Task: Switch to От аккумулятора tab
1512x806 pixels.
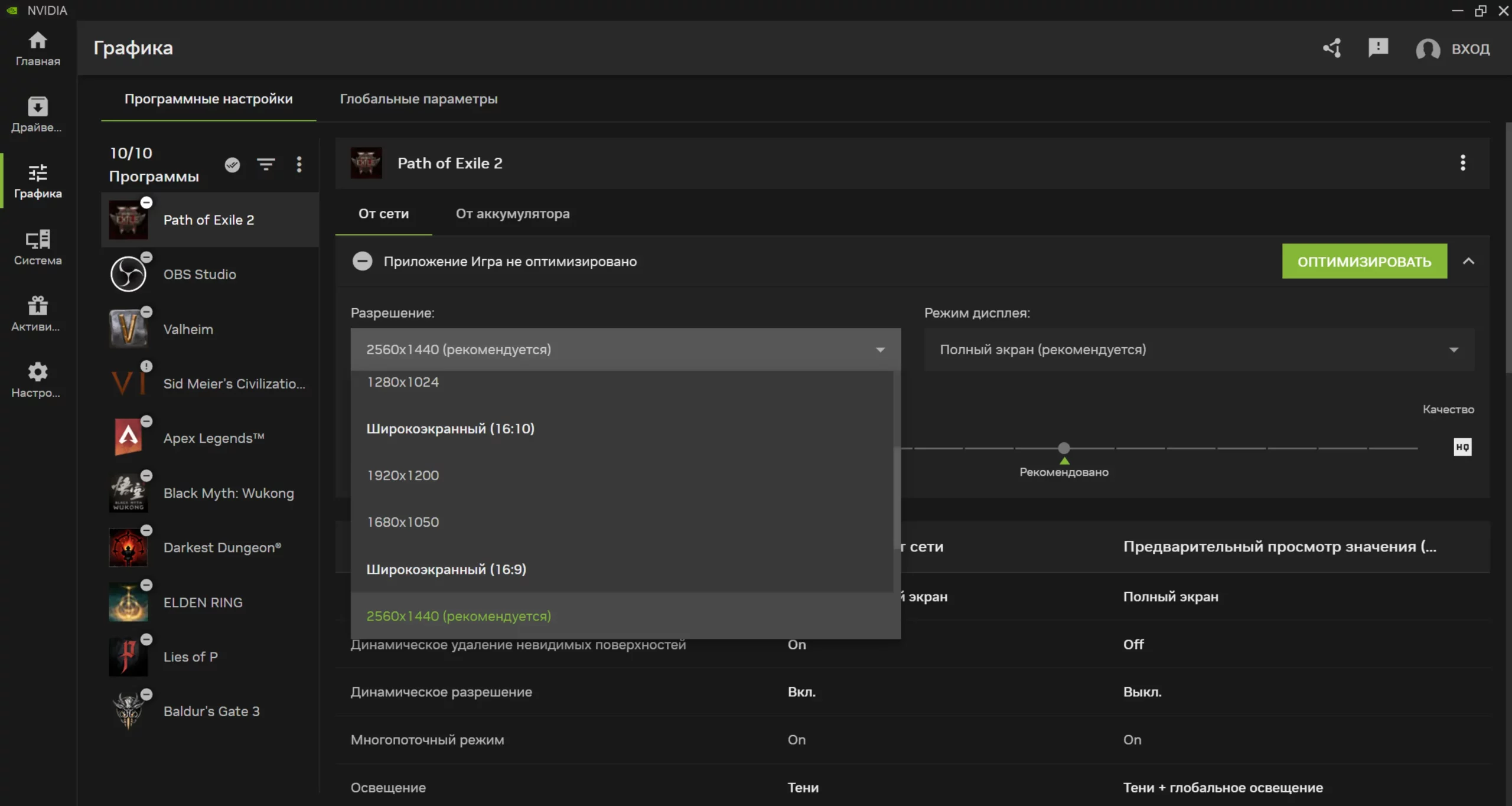Action: (512, 214)
